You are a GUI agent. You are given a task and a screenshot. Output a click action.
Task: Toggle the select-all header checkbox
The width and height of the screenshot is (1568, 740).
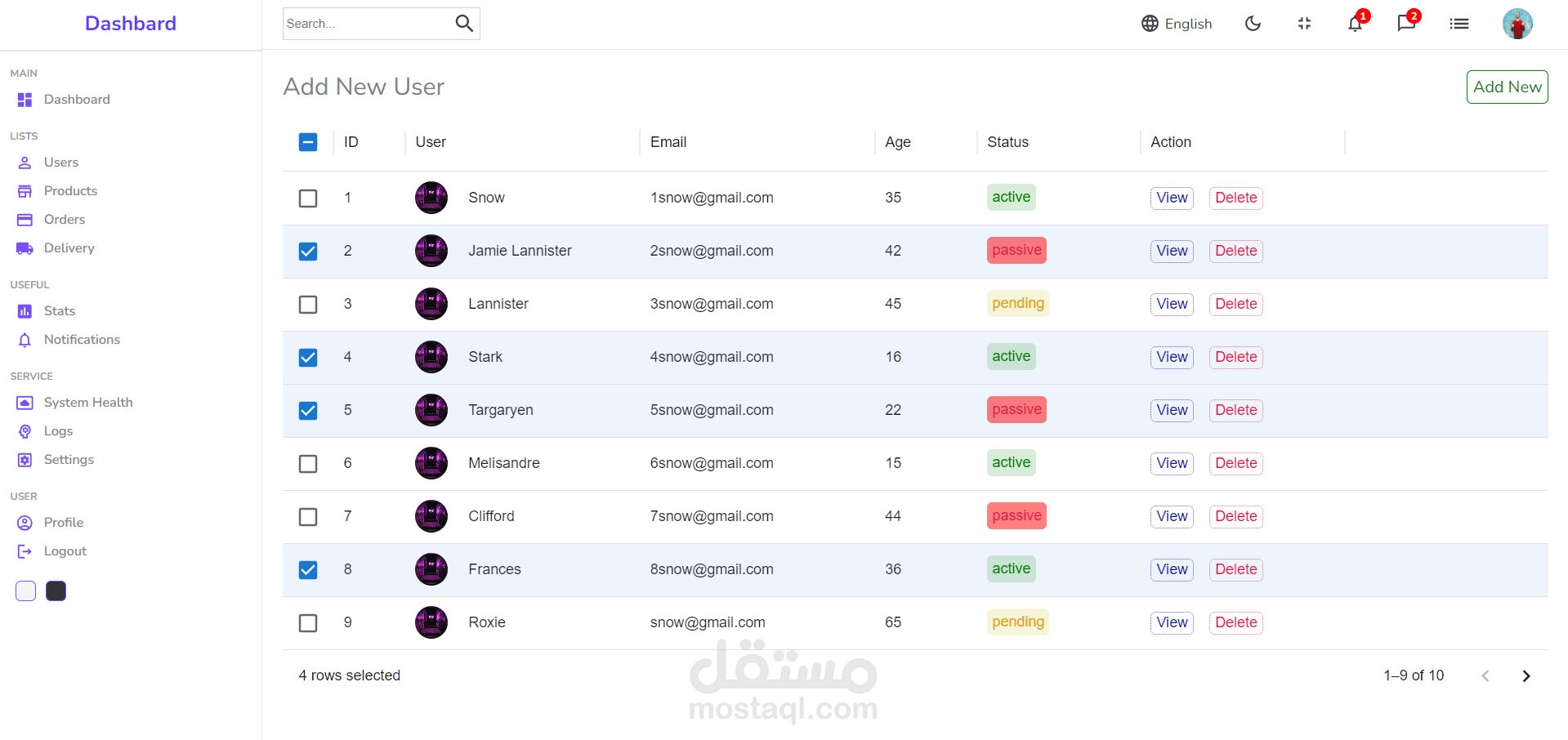click(x=308, y=142)
